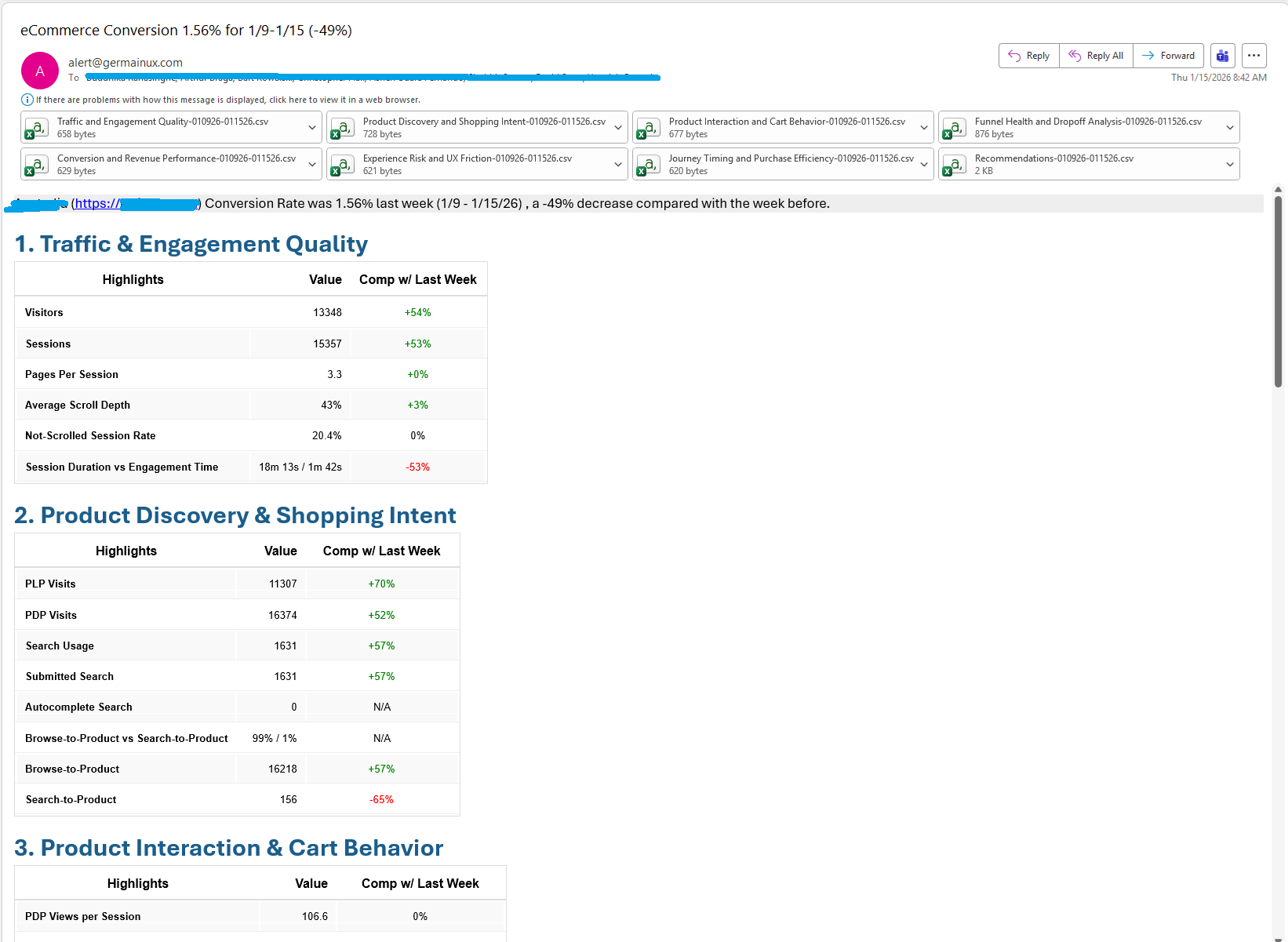The image size is (1288, 942).
Task: Click the sender avatar circle 'A'
Action: tap(40, 71)
